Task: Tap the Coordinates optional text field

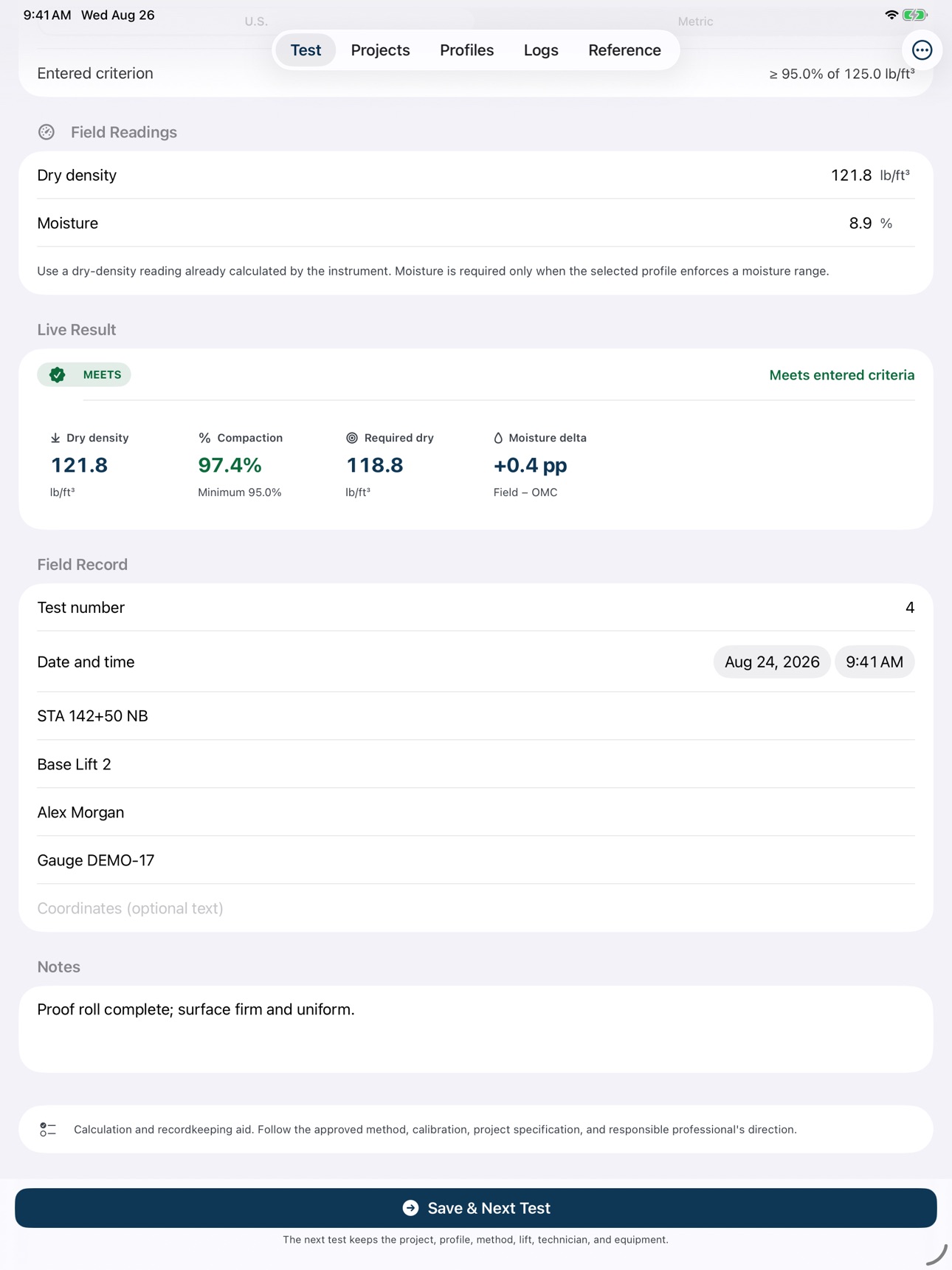Action: tap(476, 908)
